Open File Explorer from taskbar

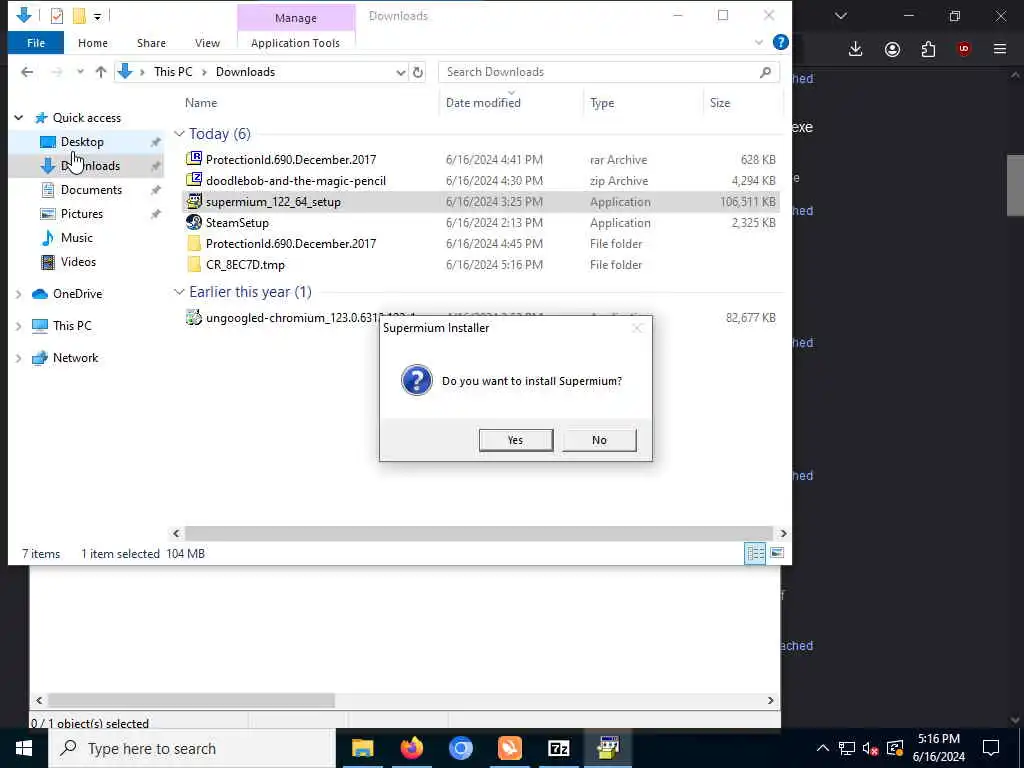tap(362, 748)
